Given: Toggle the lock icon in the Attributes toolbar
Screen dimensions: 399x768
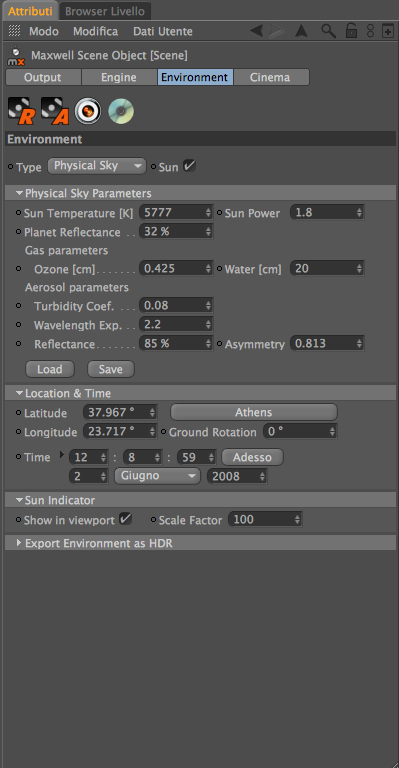Looking at the screenshot, I should click(x=351, y=31).
